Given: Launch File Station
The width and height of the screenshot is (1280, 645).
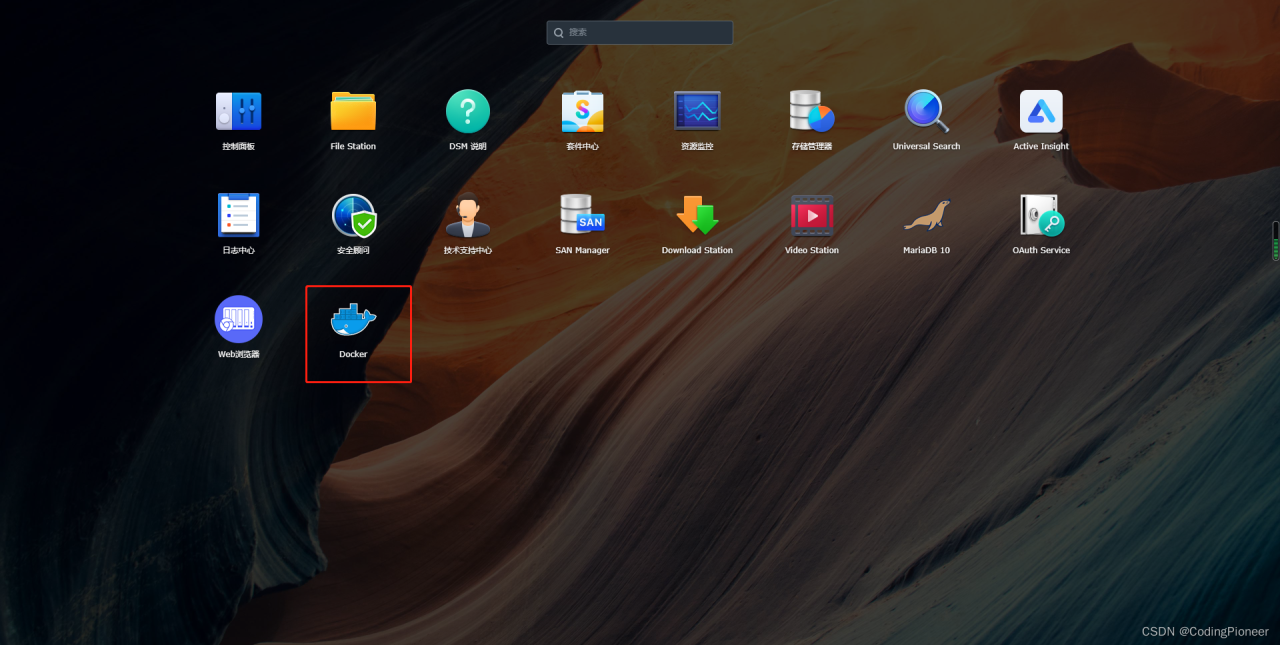Looking at the screenshot, I should point(353,111).
